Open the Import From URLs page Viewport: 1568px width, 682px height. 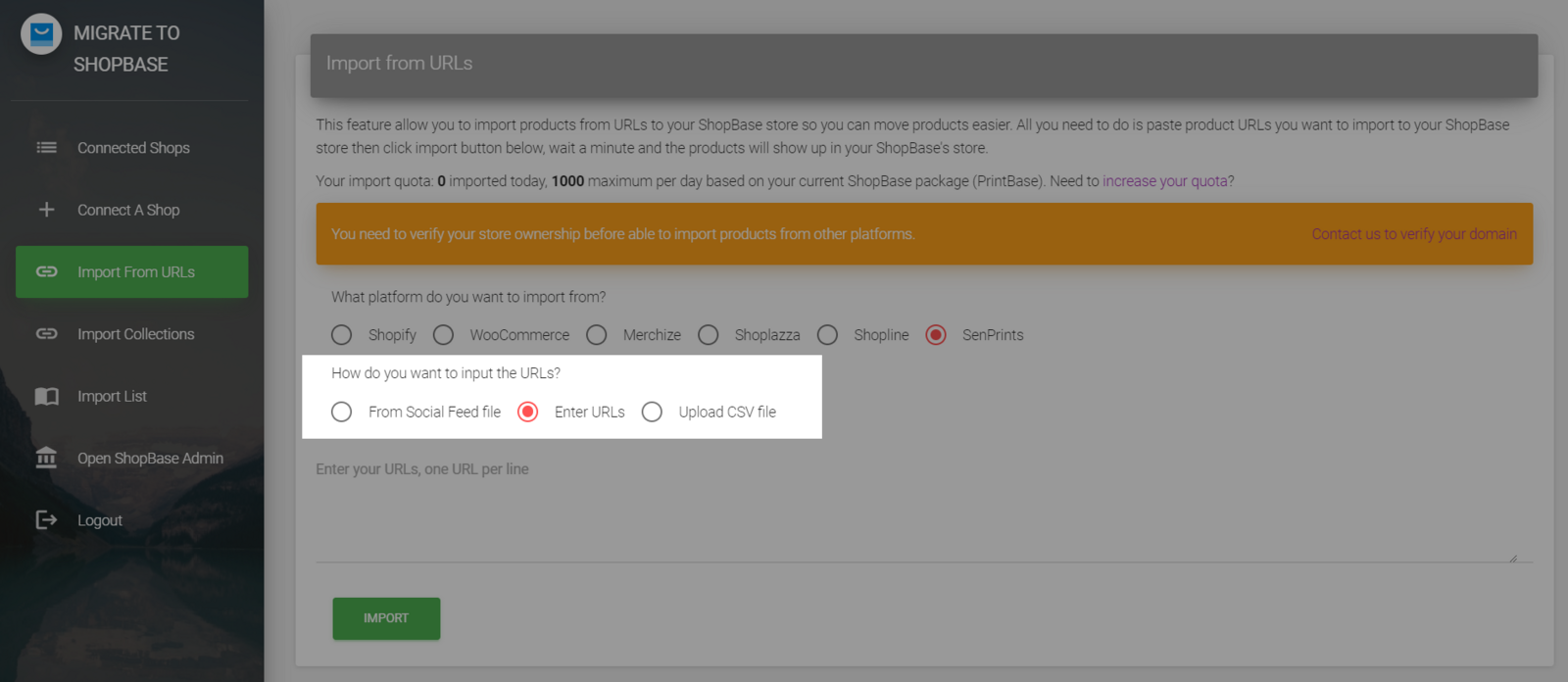(x=131, y=271)
